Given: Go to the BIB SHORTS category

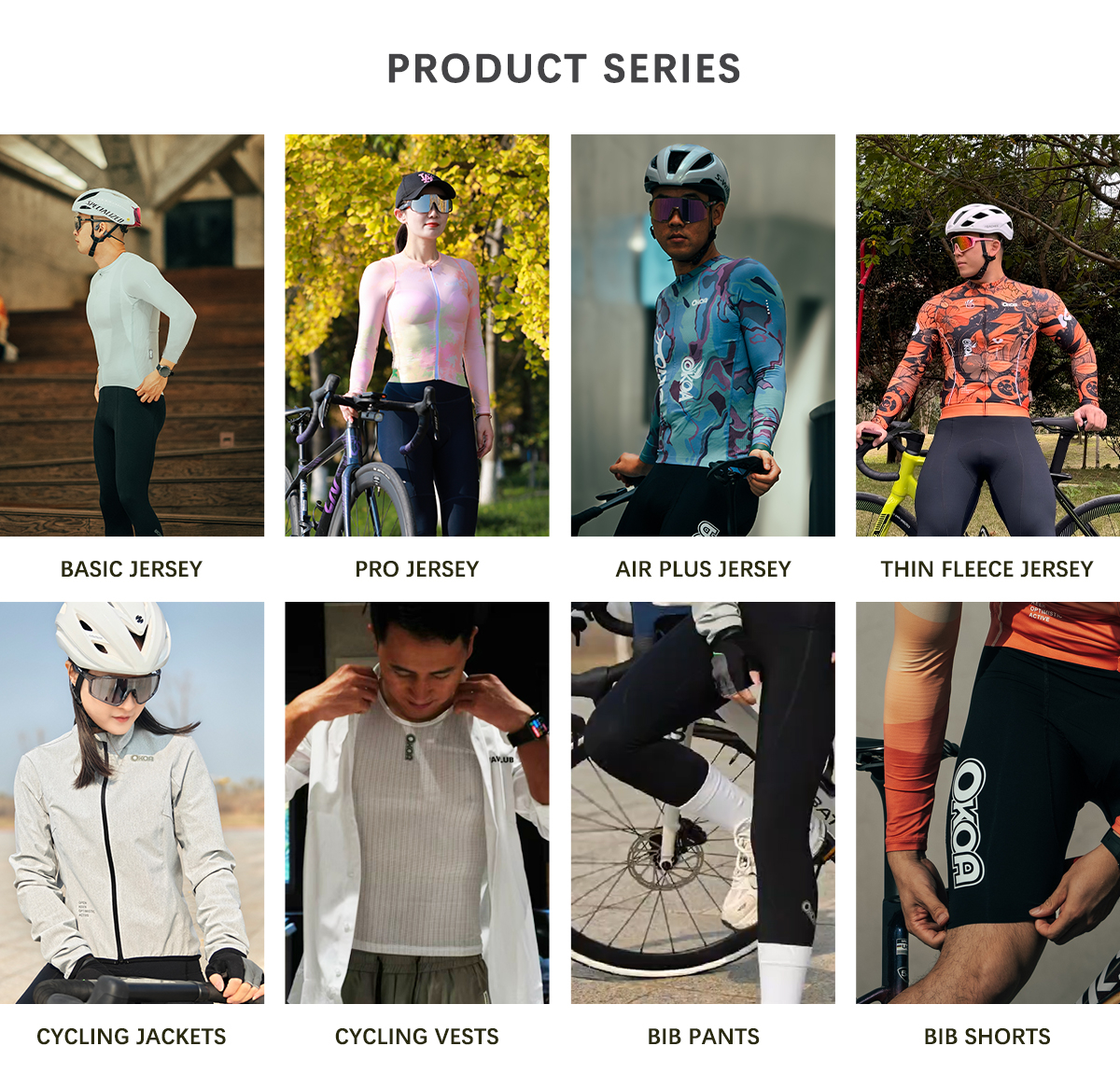Looking at the screenshot, I should [x=987, y=1037].
